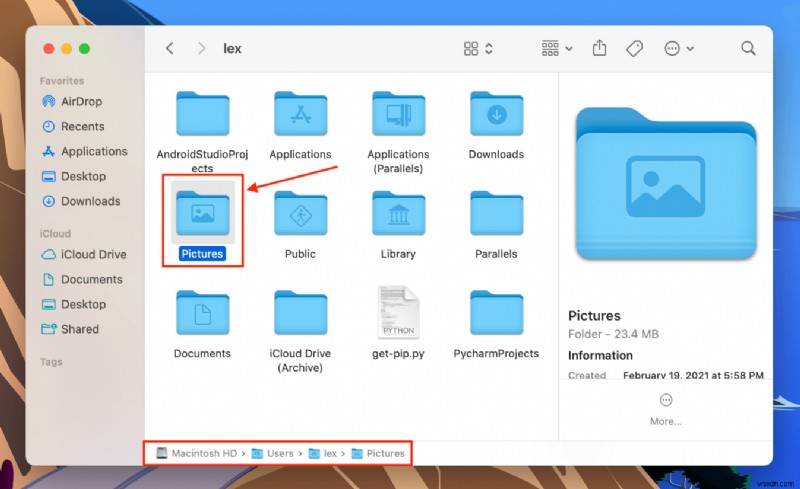Click the Tags sidebar section heading
The height and width of the screenshot is (489, 800).
coord(51,362)
